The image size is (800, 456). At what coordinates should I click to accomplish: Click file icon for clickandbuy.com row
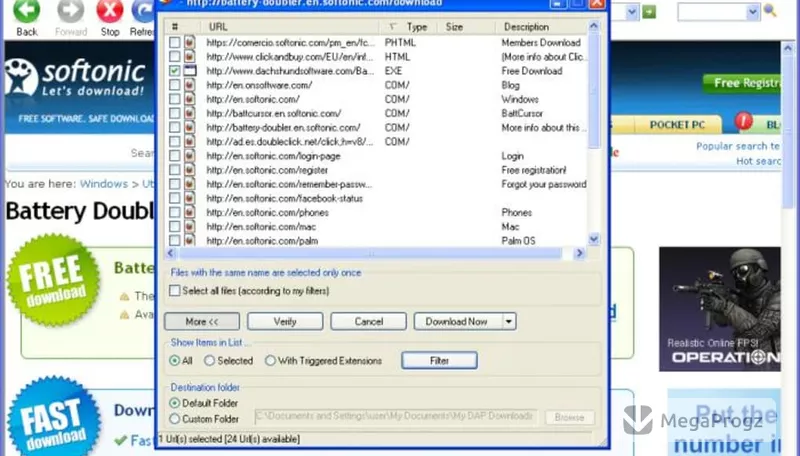[x=189, y=56]
